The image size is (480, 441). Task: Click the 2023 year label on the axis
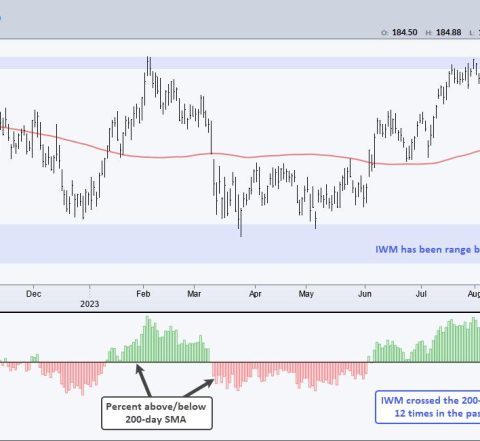pyautogui.click(x=90, y=304)
